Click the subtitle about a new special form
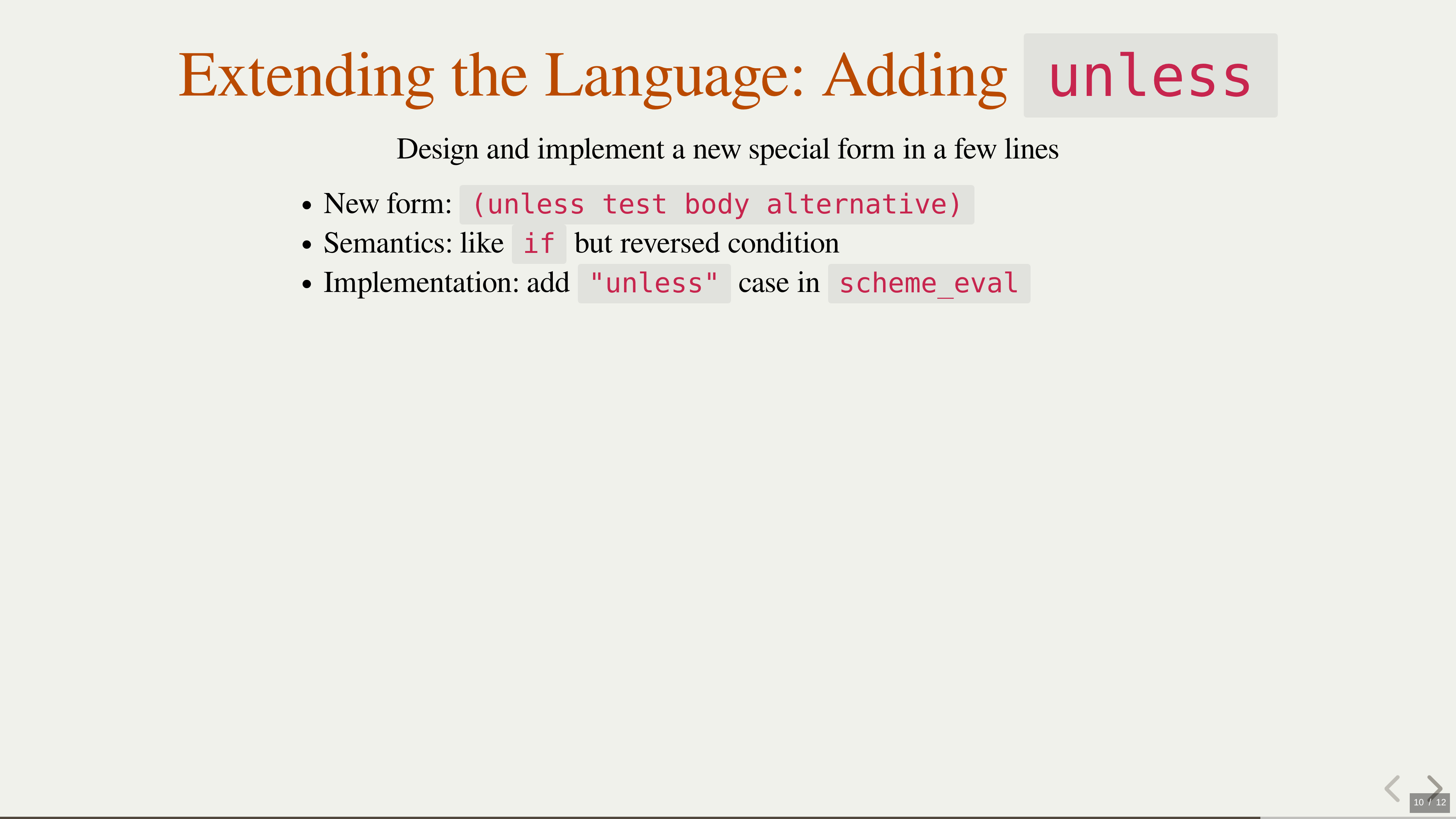 click(728, 149)
